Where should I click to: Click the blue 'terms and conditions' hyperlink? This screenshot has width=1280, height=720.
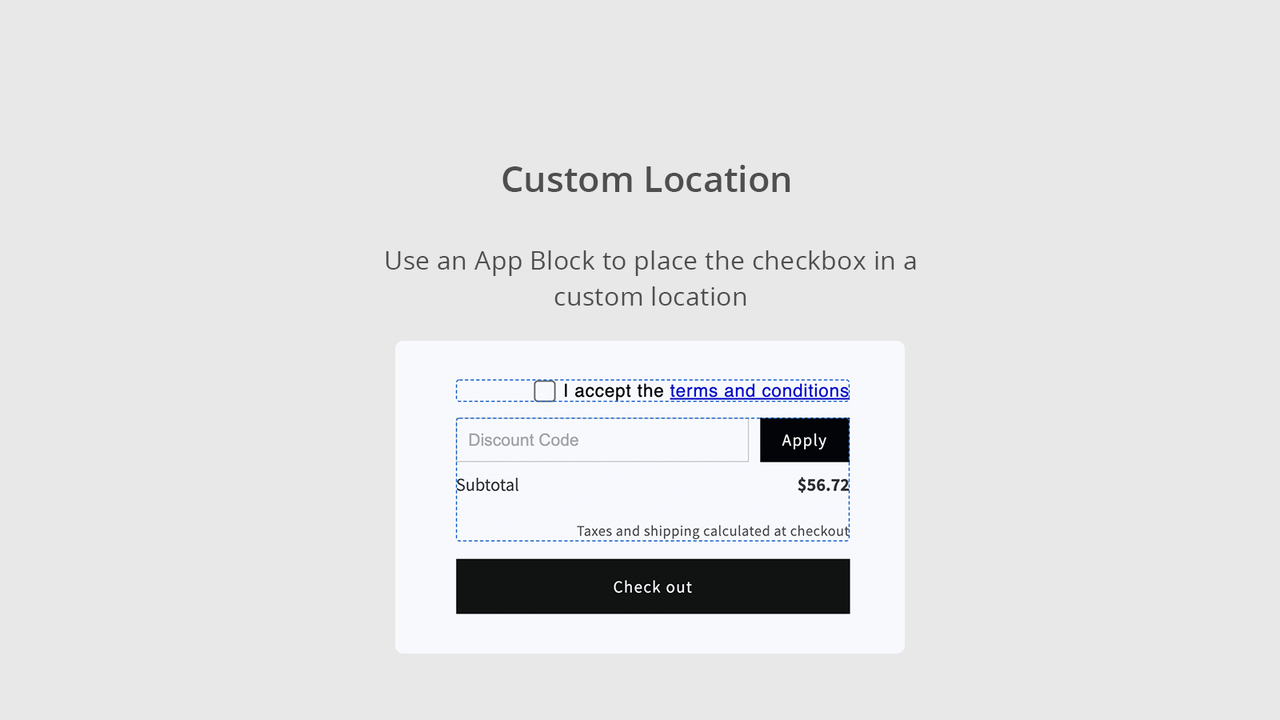(759, 391)
